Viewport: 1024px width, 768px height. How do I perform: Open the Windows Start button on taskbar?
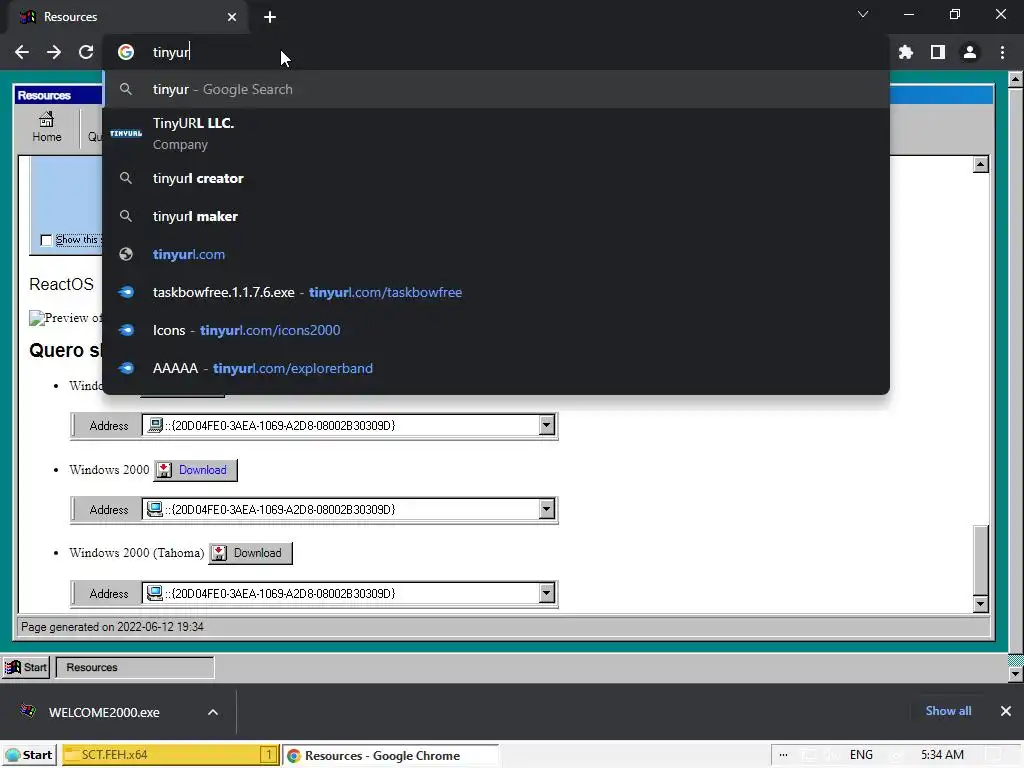tap(29, 755)
